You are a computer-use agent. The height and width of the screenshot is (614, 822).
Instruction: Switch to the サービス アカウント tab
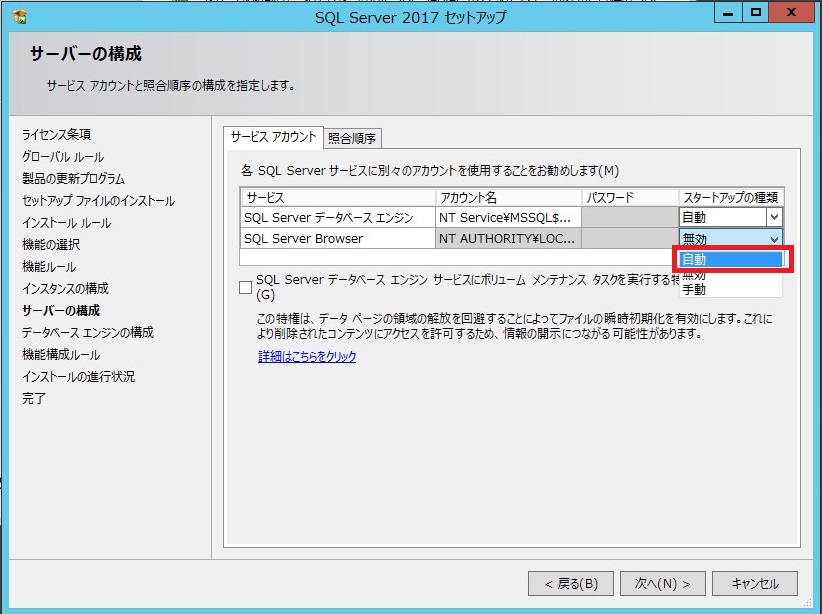276,138
